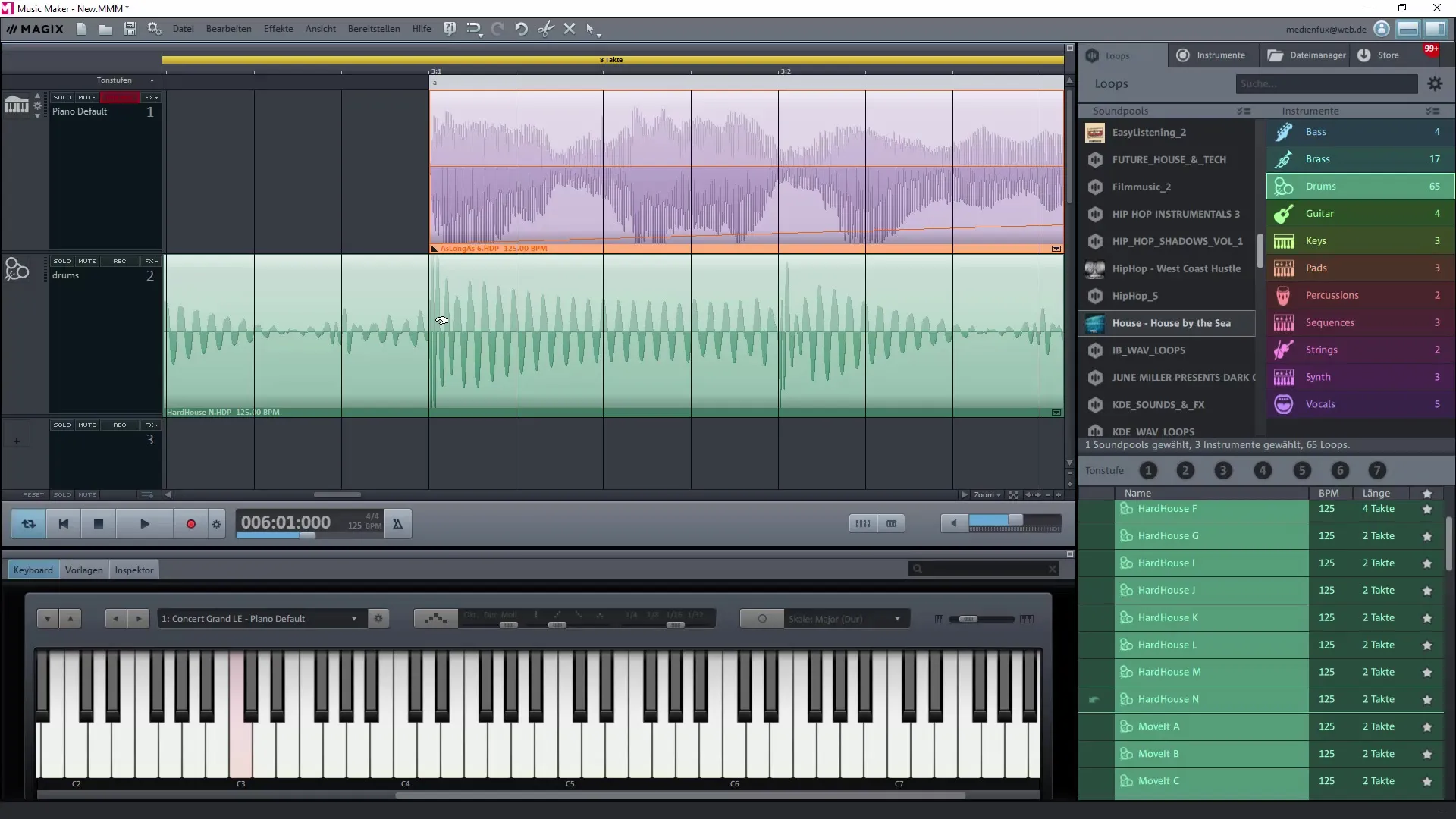1456x819 pixels.
Task: Click the Name column header
Action: coord(1212,493)
